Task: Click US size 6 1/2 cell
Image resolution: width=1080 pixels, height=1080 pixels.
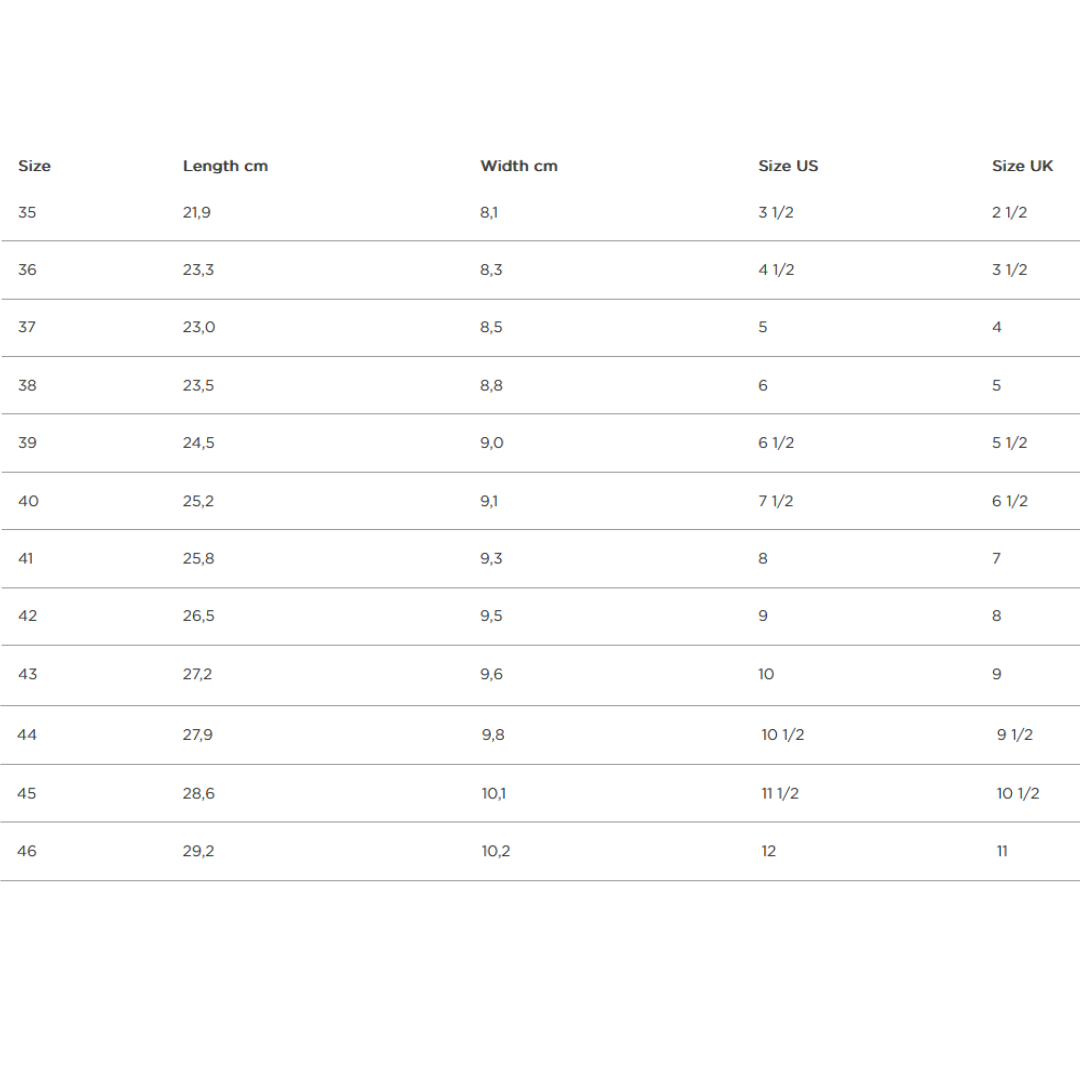Action: (x=776, y=443)
